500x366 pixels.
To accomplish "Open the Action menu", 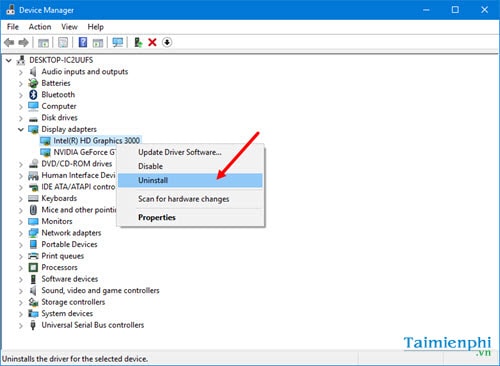I will pos(40,27).
